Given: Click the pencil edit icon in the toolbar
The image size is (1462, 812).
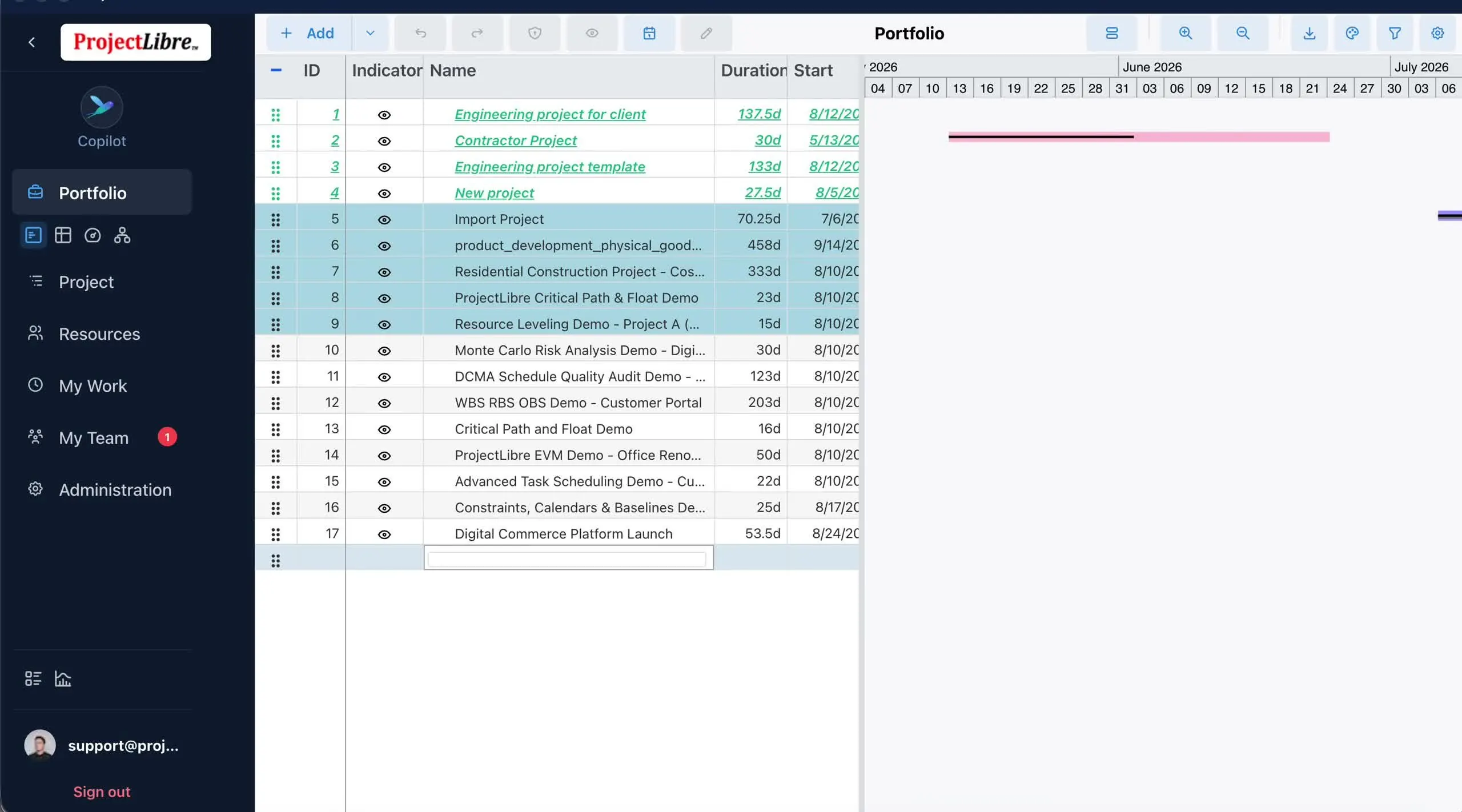Looking at the screenshot, I should (706, 33).
